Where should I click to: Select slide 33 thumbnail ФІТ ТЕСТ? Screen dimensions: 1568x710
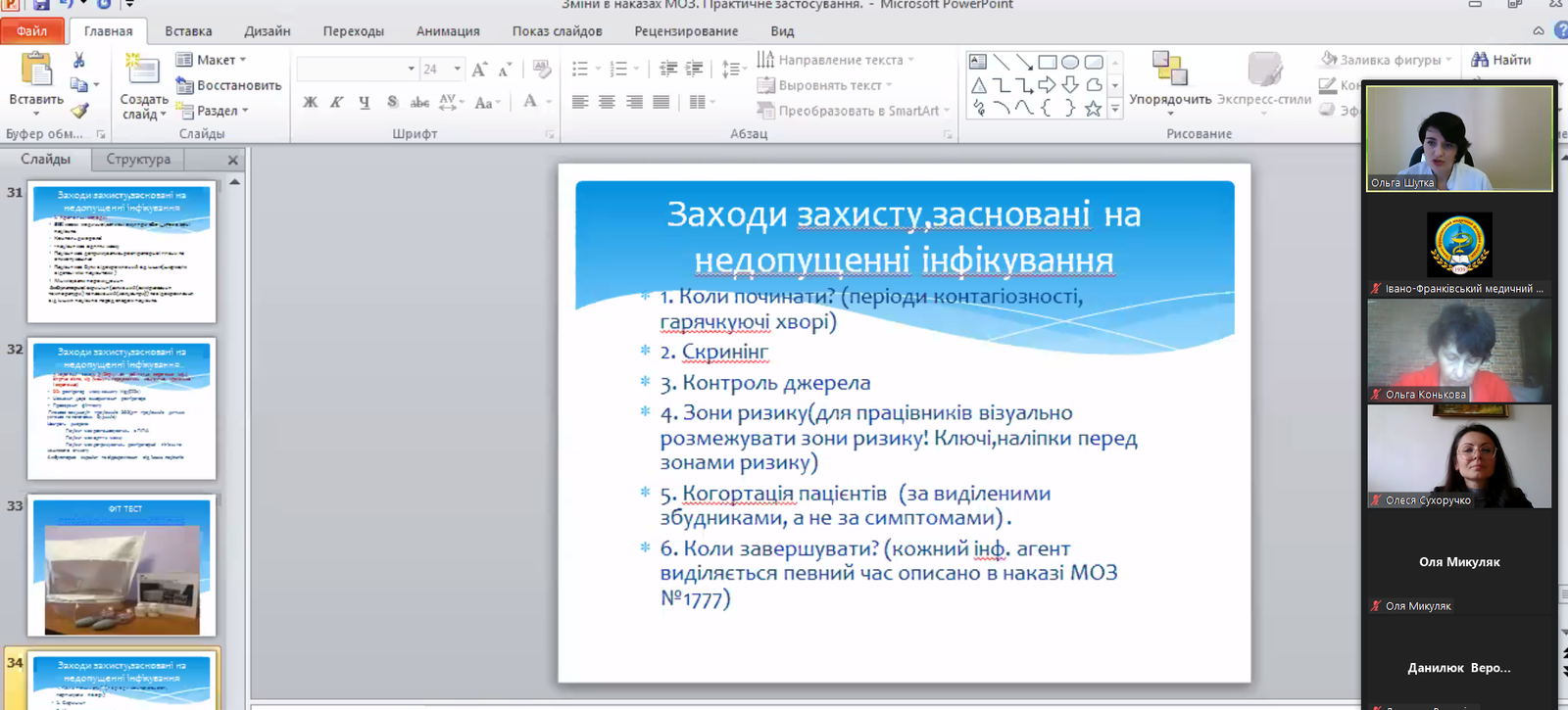tap(122, 567)
